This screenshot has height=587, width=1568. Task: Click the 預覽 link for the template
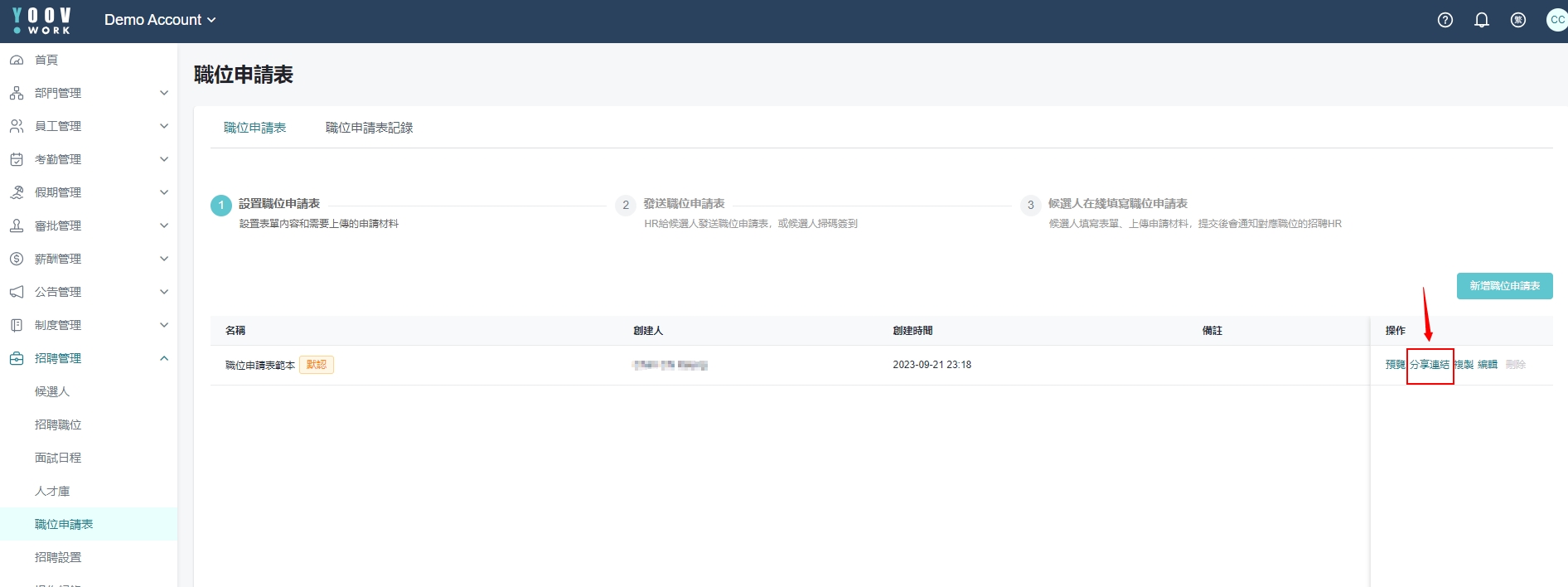point(1395,365)
